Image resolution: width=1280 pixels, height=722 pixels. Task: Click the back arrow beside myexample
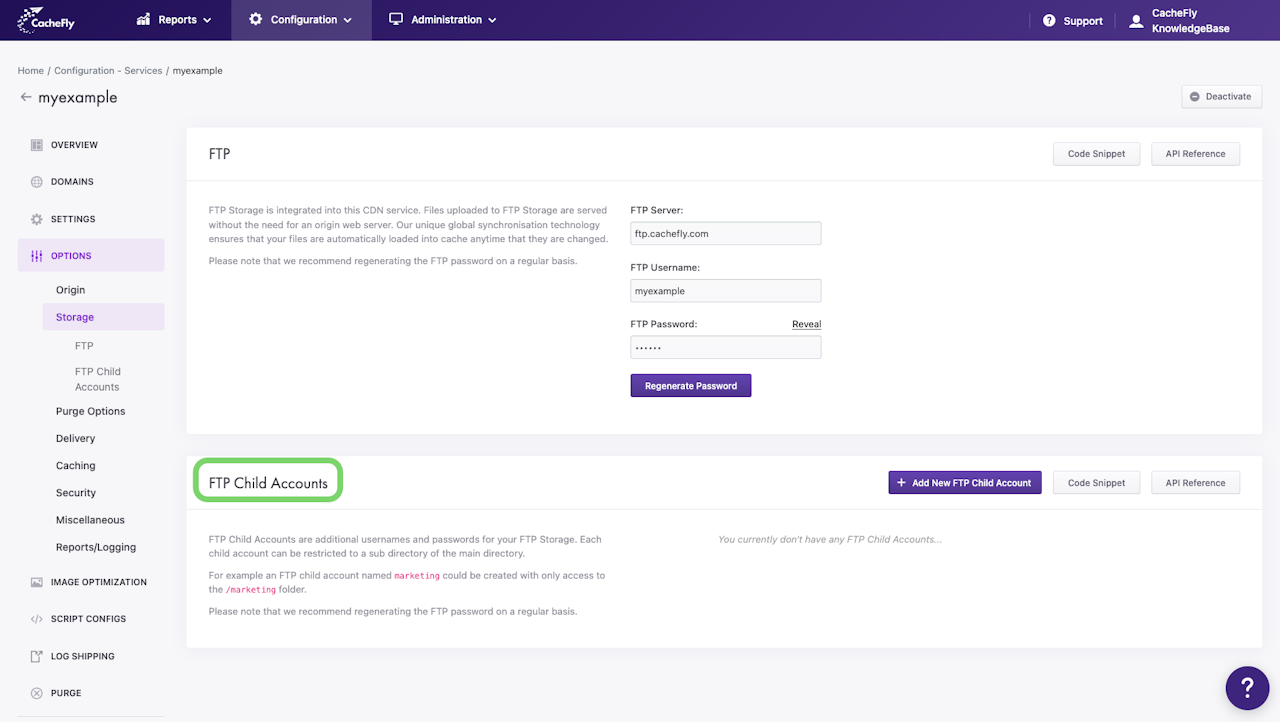point(26,97)
